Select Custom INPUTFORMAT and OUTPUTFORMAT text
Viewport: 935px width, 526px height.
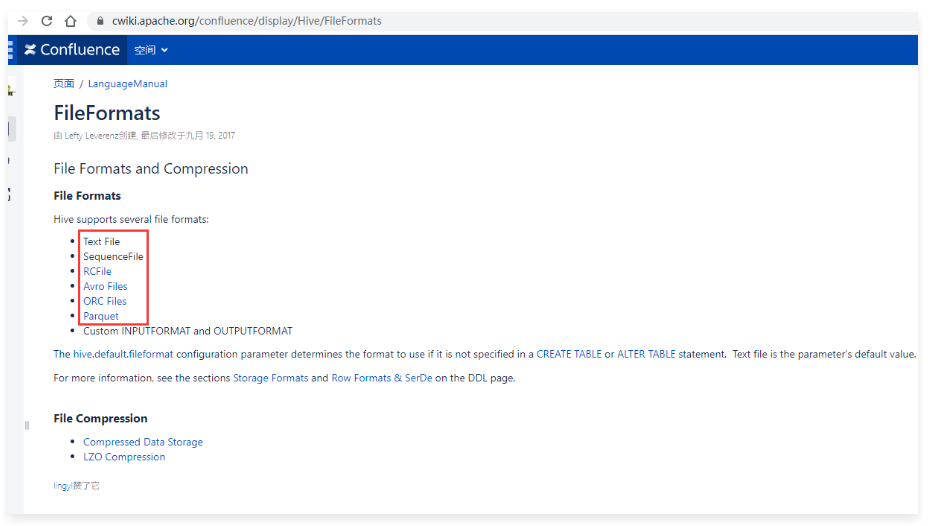pyautogui.click(x=188, y=331)
